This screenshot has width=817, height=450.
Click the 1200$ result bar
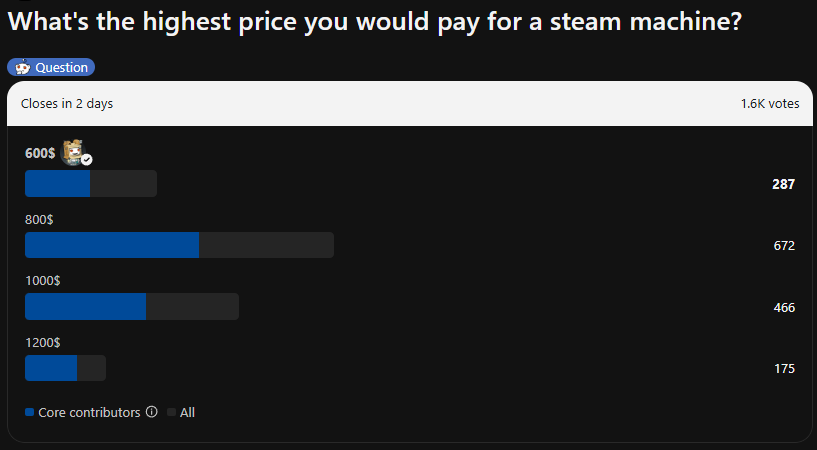coord(66,368)
